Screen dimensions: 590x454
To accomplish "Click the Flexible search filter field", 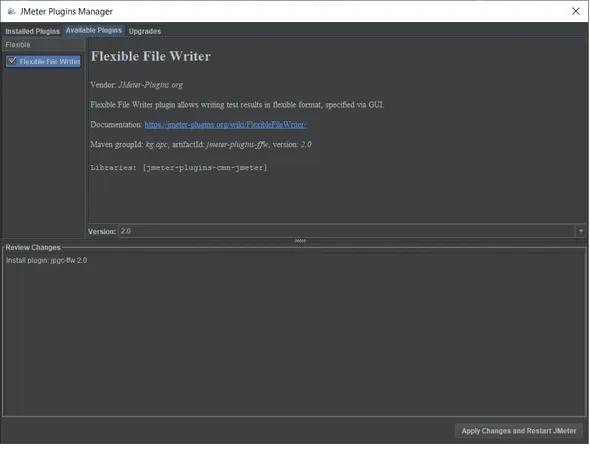I will click(43, 45).
